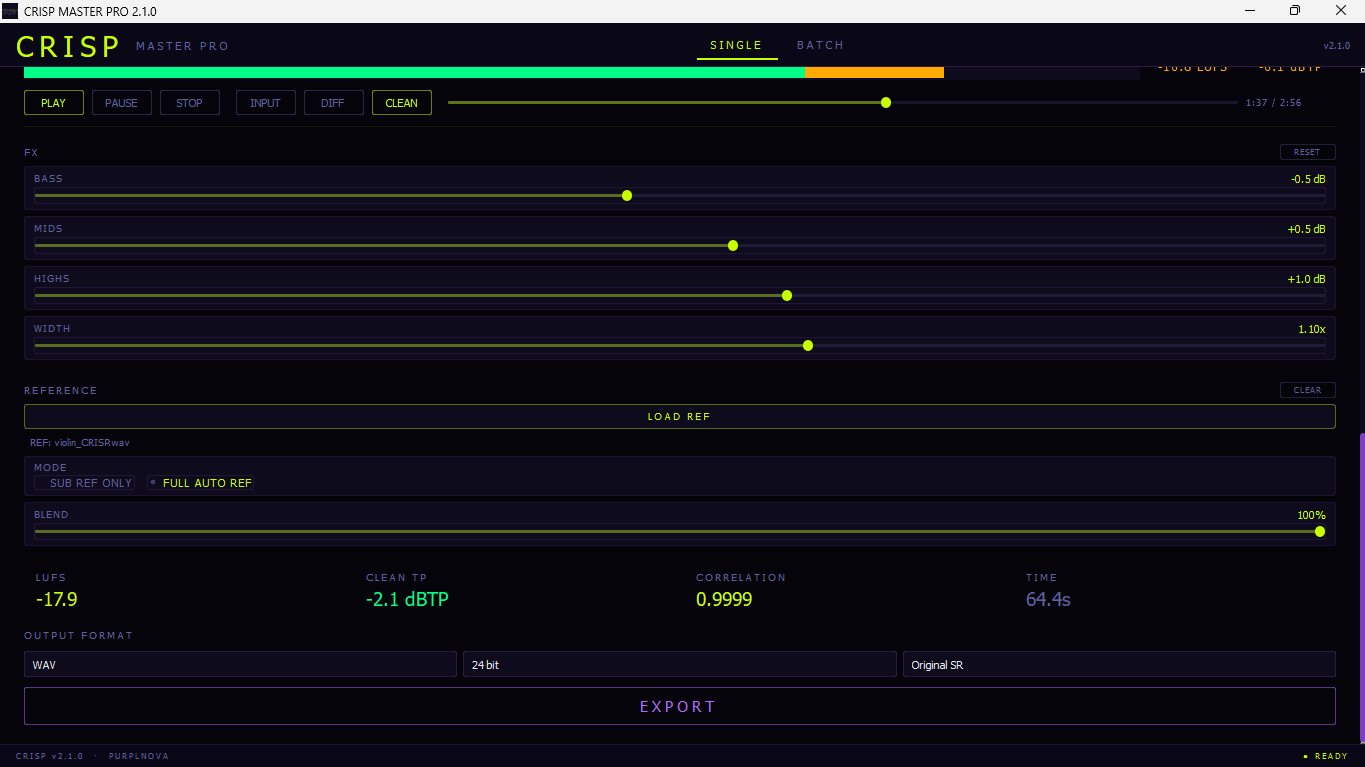This screenshot has height=767, width=1365.
Task: Open the WAV output format dropdown
Action: (240, 664)
